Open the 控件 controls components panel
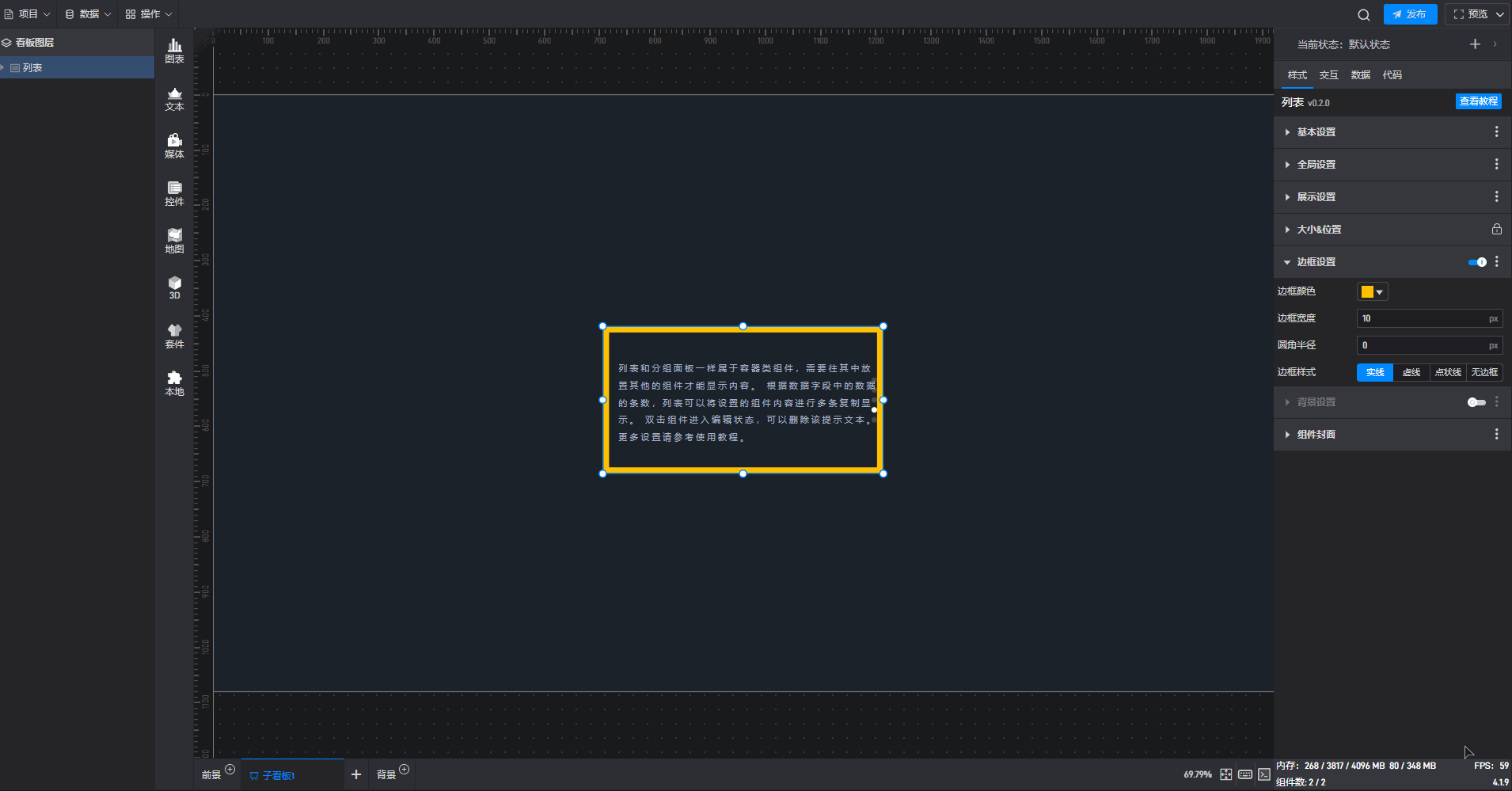 pyautogui.click(x=174, y=194)
